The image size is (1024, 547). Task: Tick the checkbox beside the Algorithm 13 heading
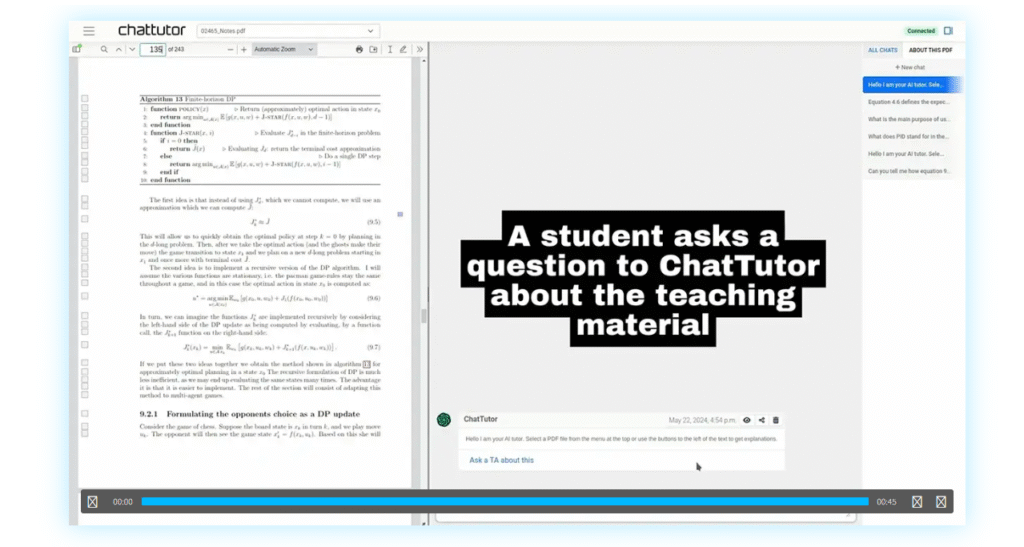pos(85,99)
